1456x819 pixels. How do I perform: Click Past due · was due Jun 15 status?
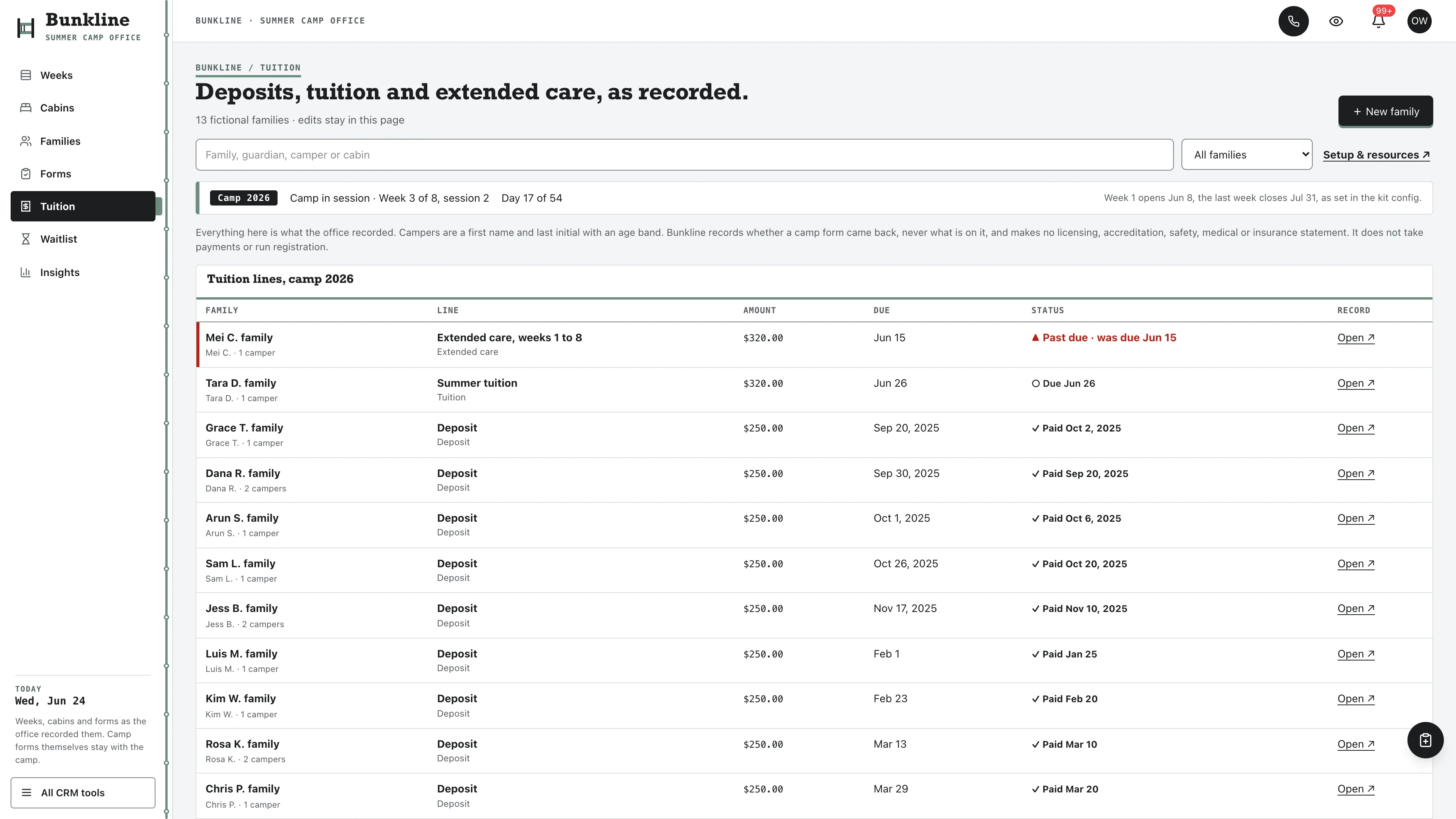1104,337
